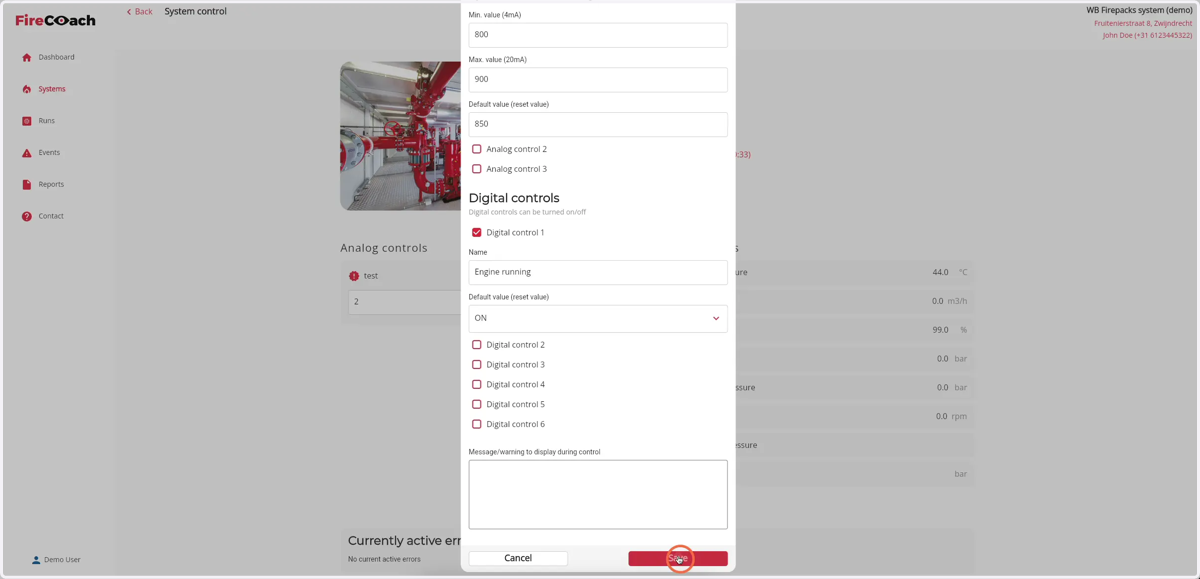This screenshot has width=1200, height=579.
Task: Open the ON default value dropdown
Action: pos(598,318)
